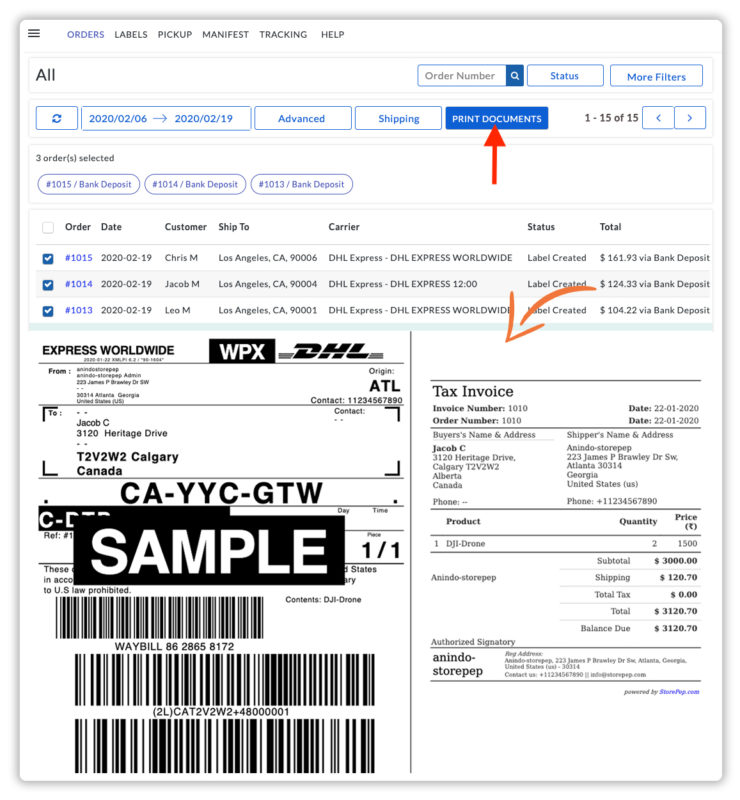This screenshot has height=800, width=740.
Task: Click the search magnifier icon
Action: tap(514, 76)
